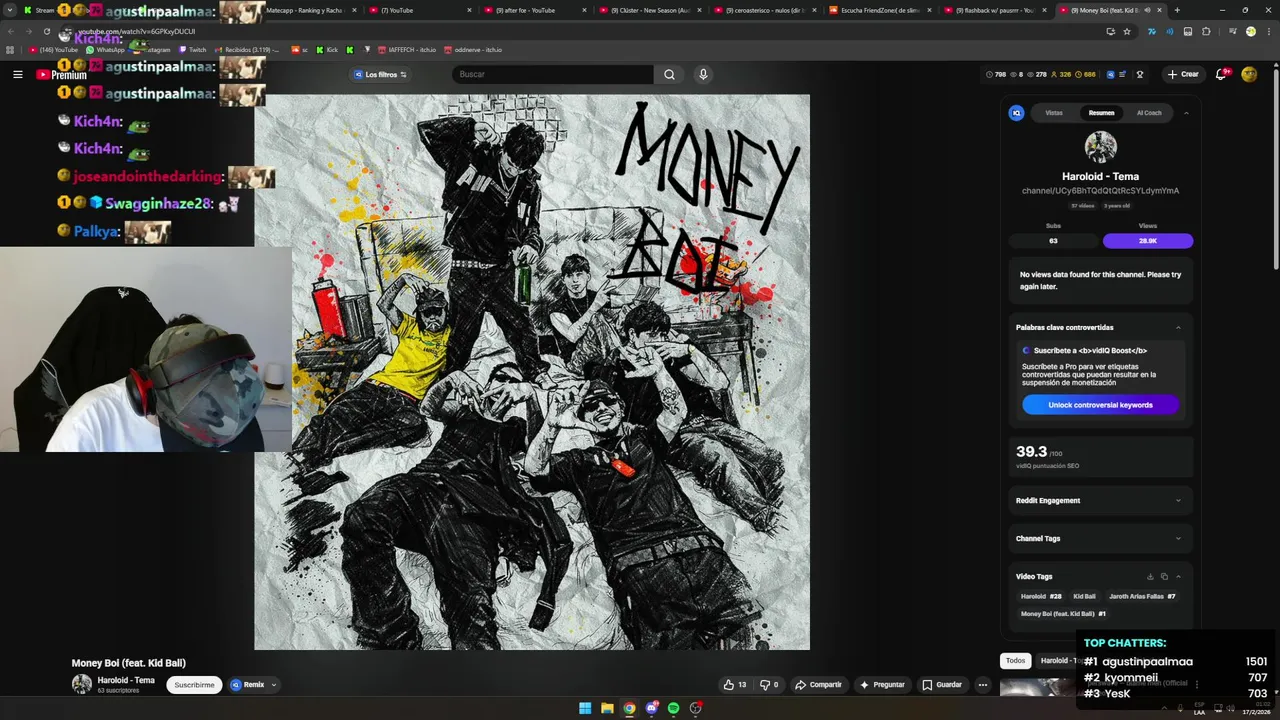Image resolution: width=1280 pixels, height=720 pixels.
Task: Click the Chrome media control icon
Action: (1231, 31)
